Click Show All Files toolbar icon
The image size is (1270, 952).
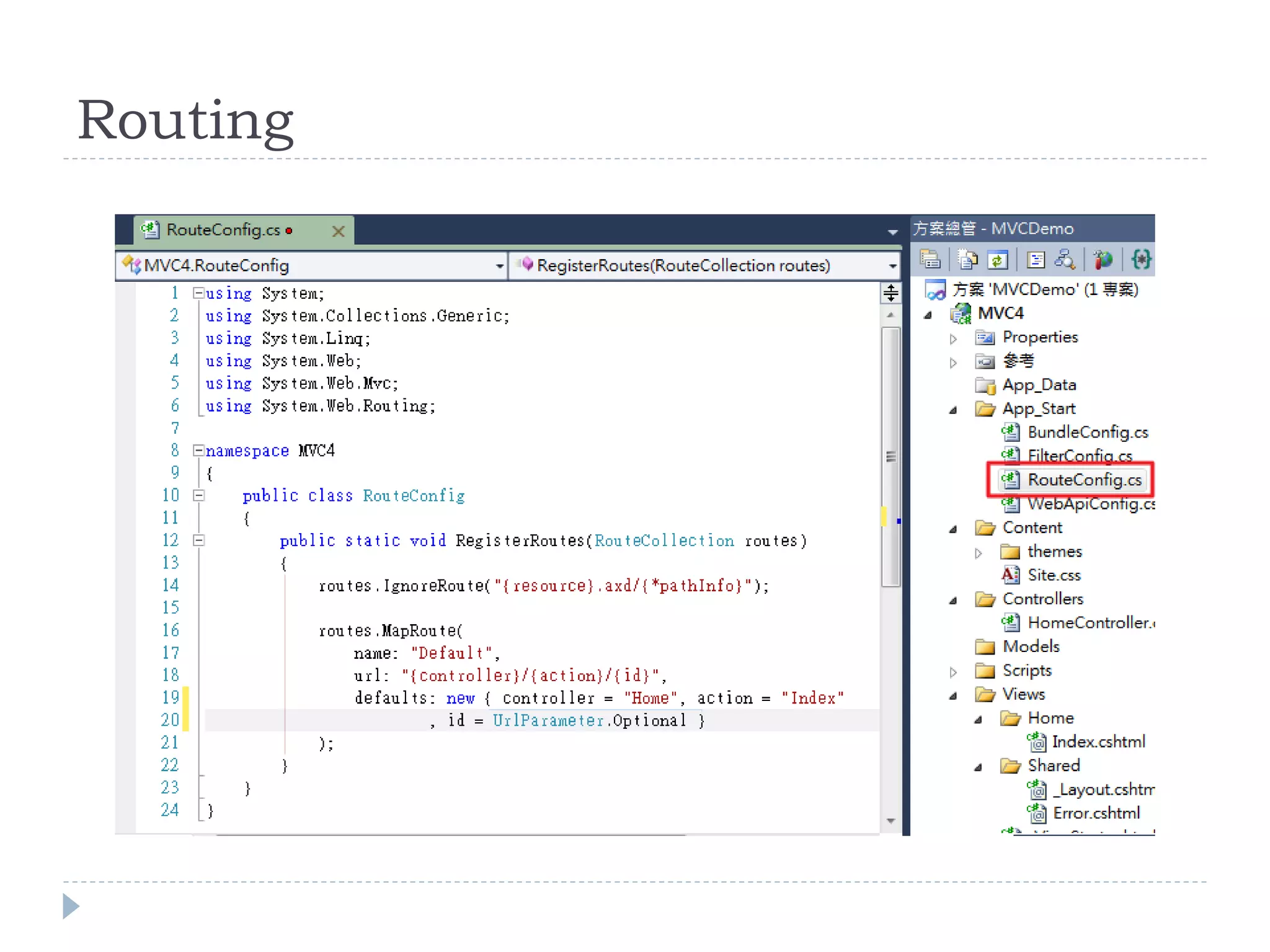point(967,259)
